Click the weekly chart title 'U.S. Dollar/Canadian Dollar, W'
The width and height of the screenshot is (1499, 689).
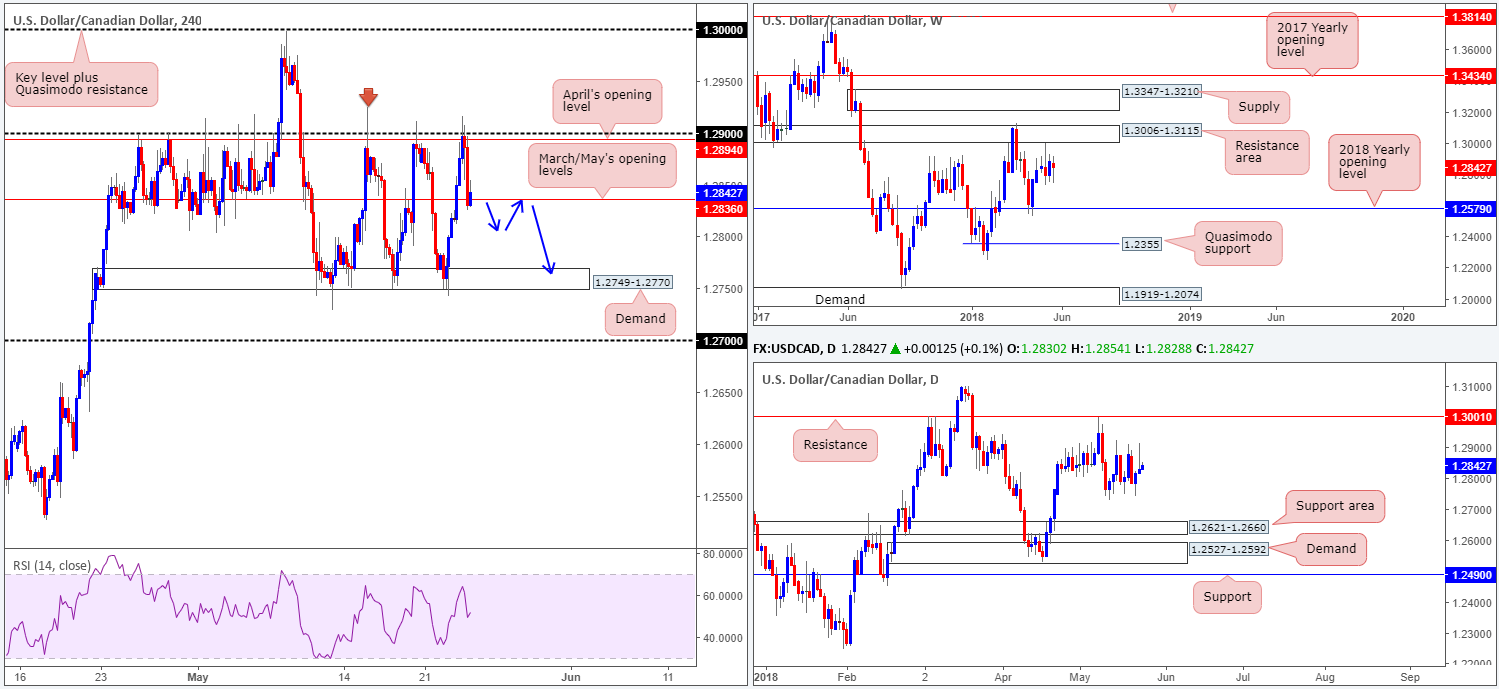[x=852, y=20]
